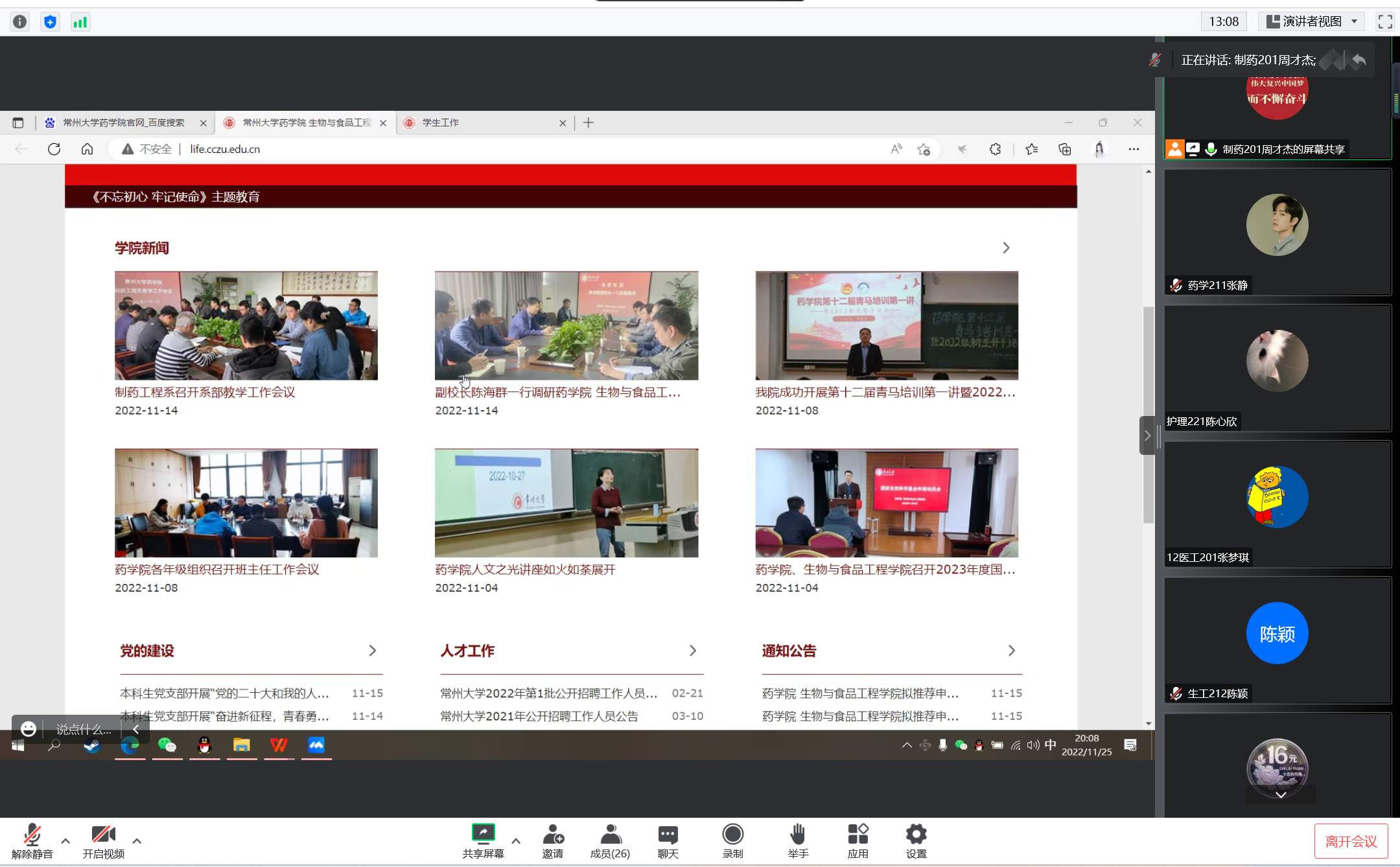Open the Share Screen (共享屏幕) icon
The height and width of the screenshot is (867, 1400).
click(x=483, y=835)
